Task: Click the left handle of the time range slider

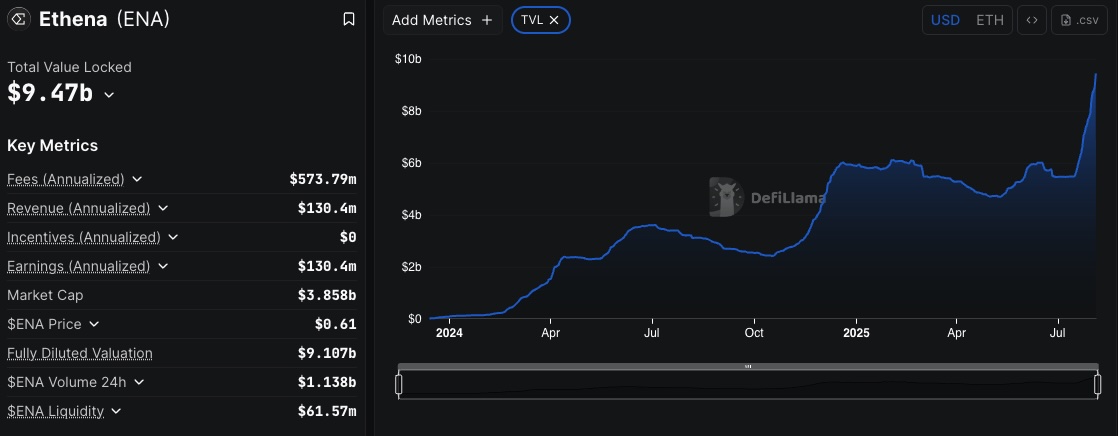Action: coord(399,385)
